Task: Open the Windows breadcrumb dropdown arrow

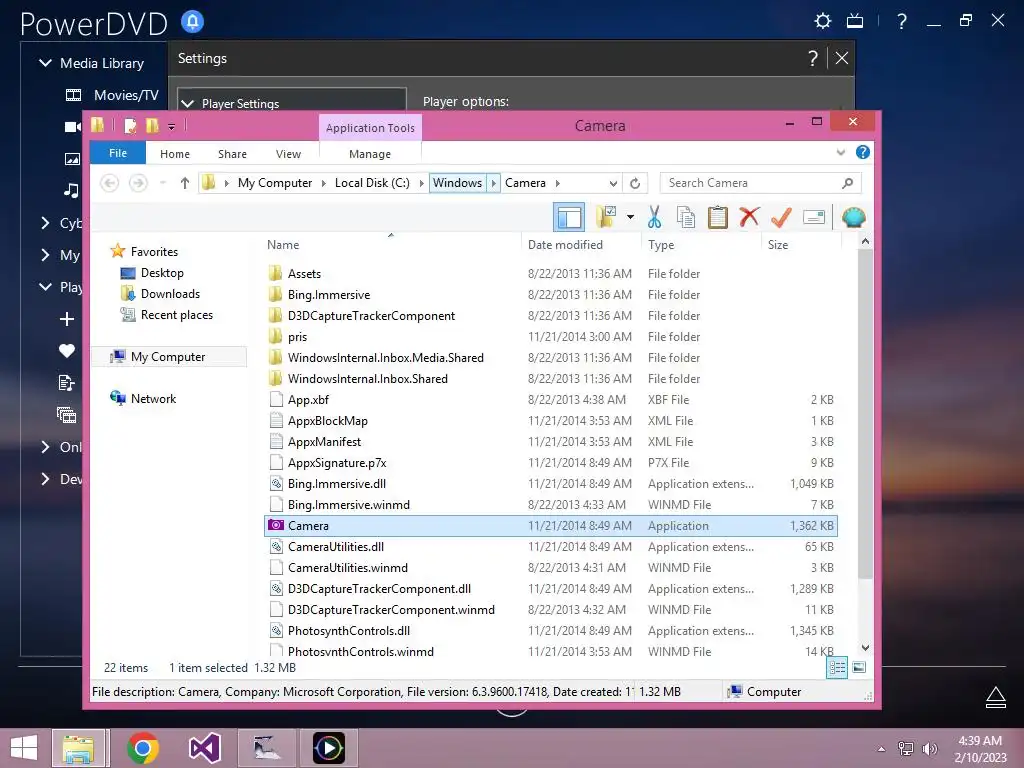Action: point(494,183)
